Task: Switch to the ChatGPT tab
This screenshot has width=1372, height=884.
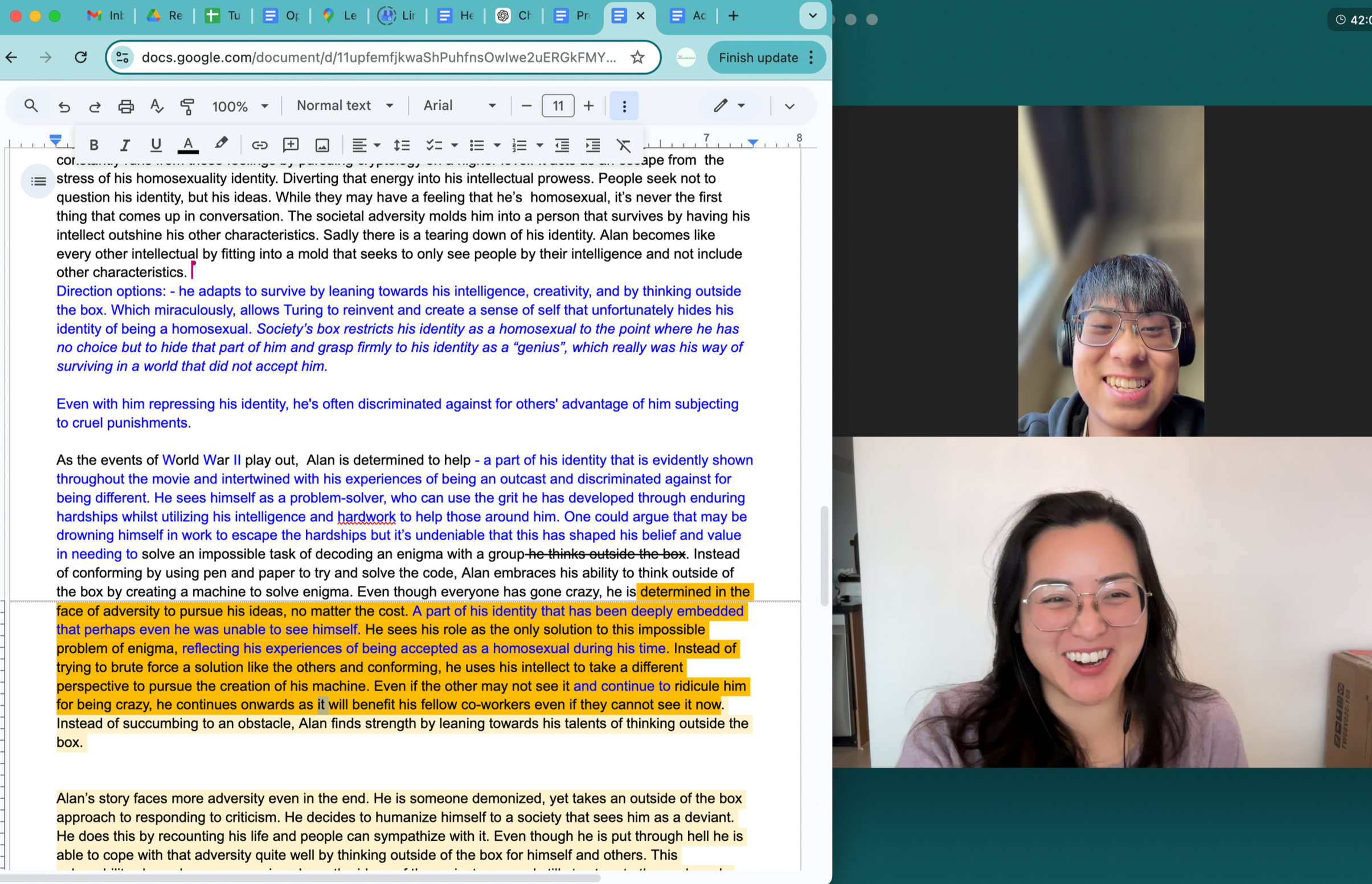Action: 513,15
